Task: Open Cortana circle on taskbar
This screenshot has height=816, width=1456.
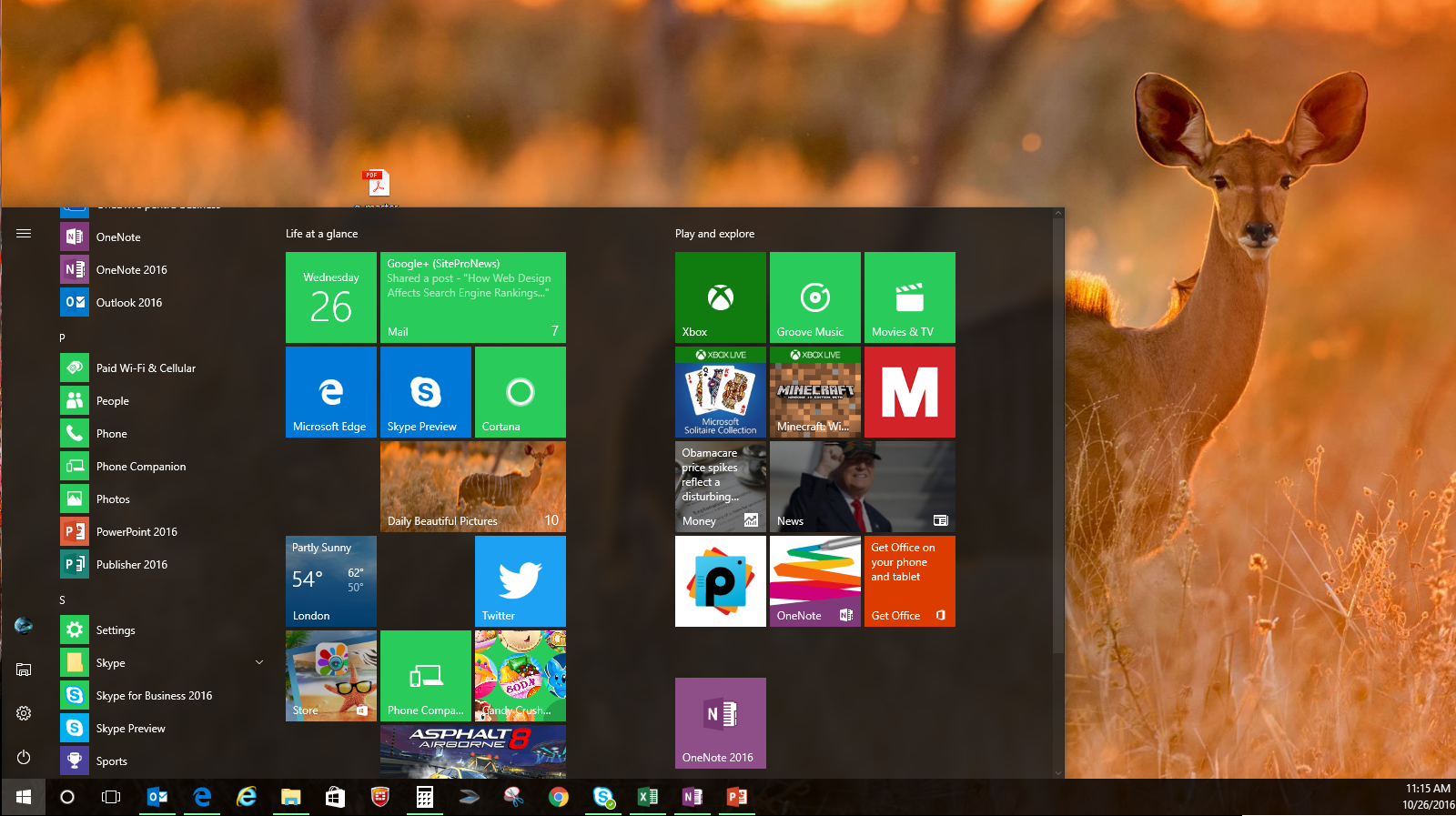Action: 66,797
